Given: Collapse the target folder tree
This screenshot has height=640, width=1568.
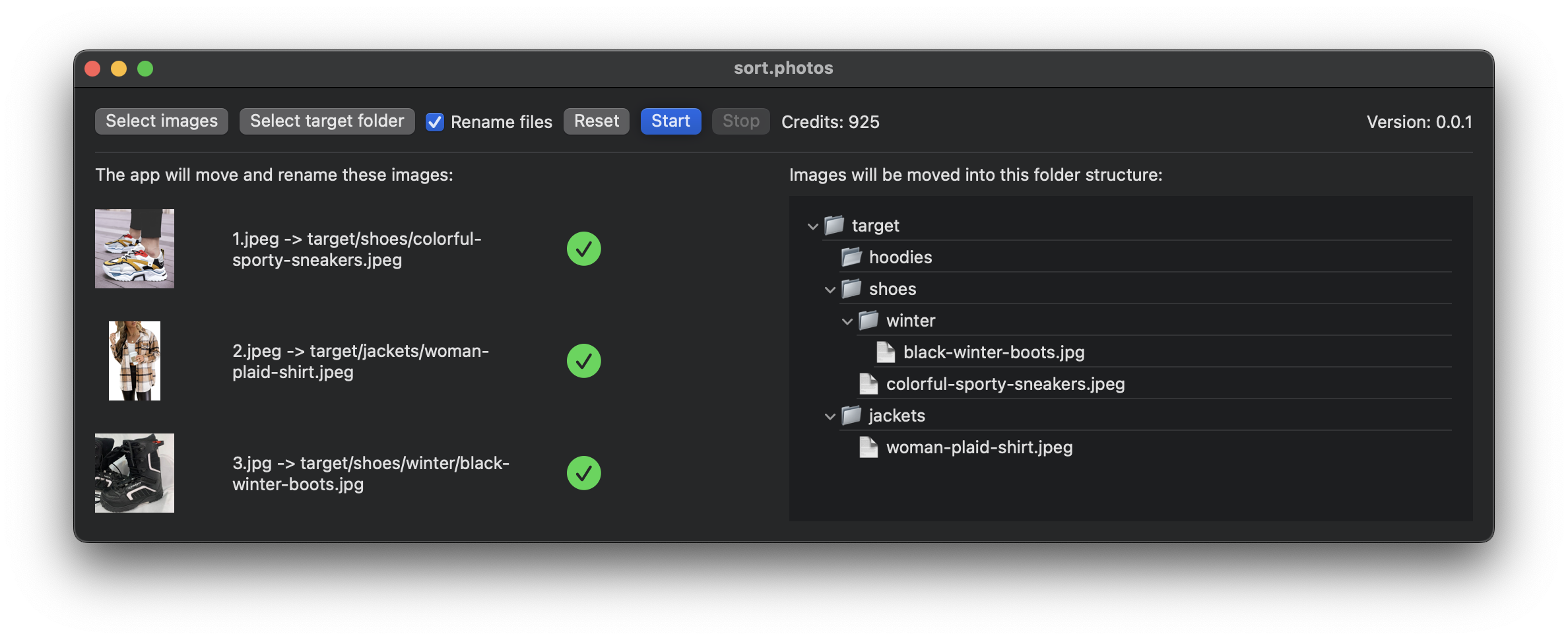Looking at the screenshot, I should 813,226.
